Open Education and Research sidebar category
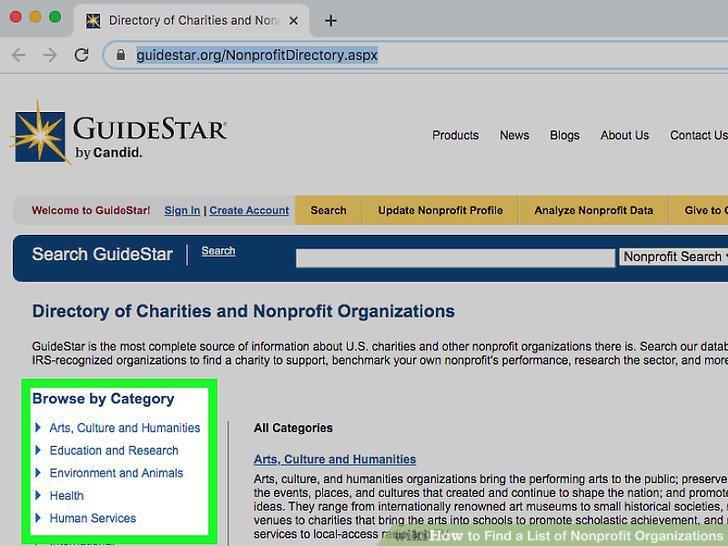Image resolution: width=728 pixels, height=546 pixels. coord(114,450)
